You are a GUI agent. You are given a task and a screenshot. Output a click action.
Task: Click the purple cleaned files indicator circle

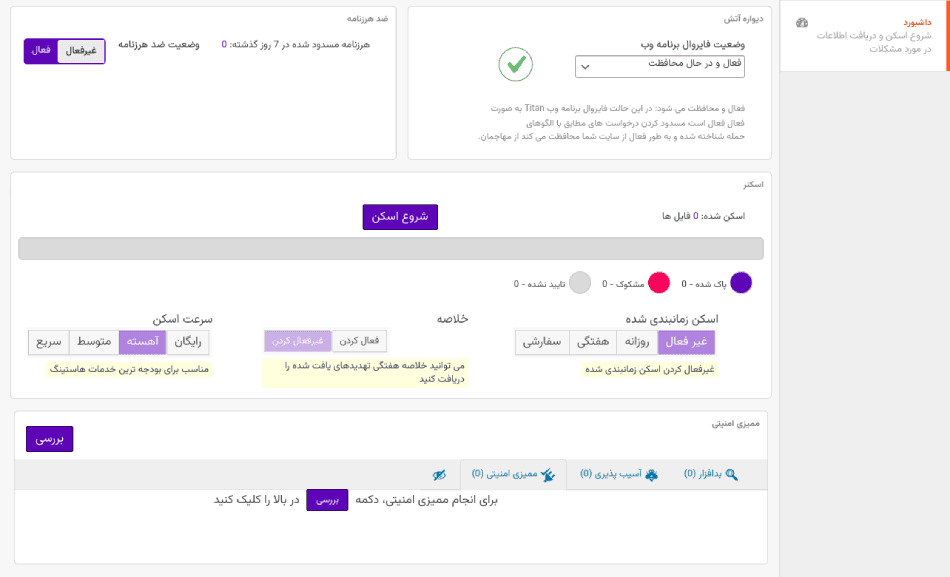(741, 283)
